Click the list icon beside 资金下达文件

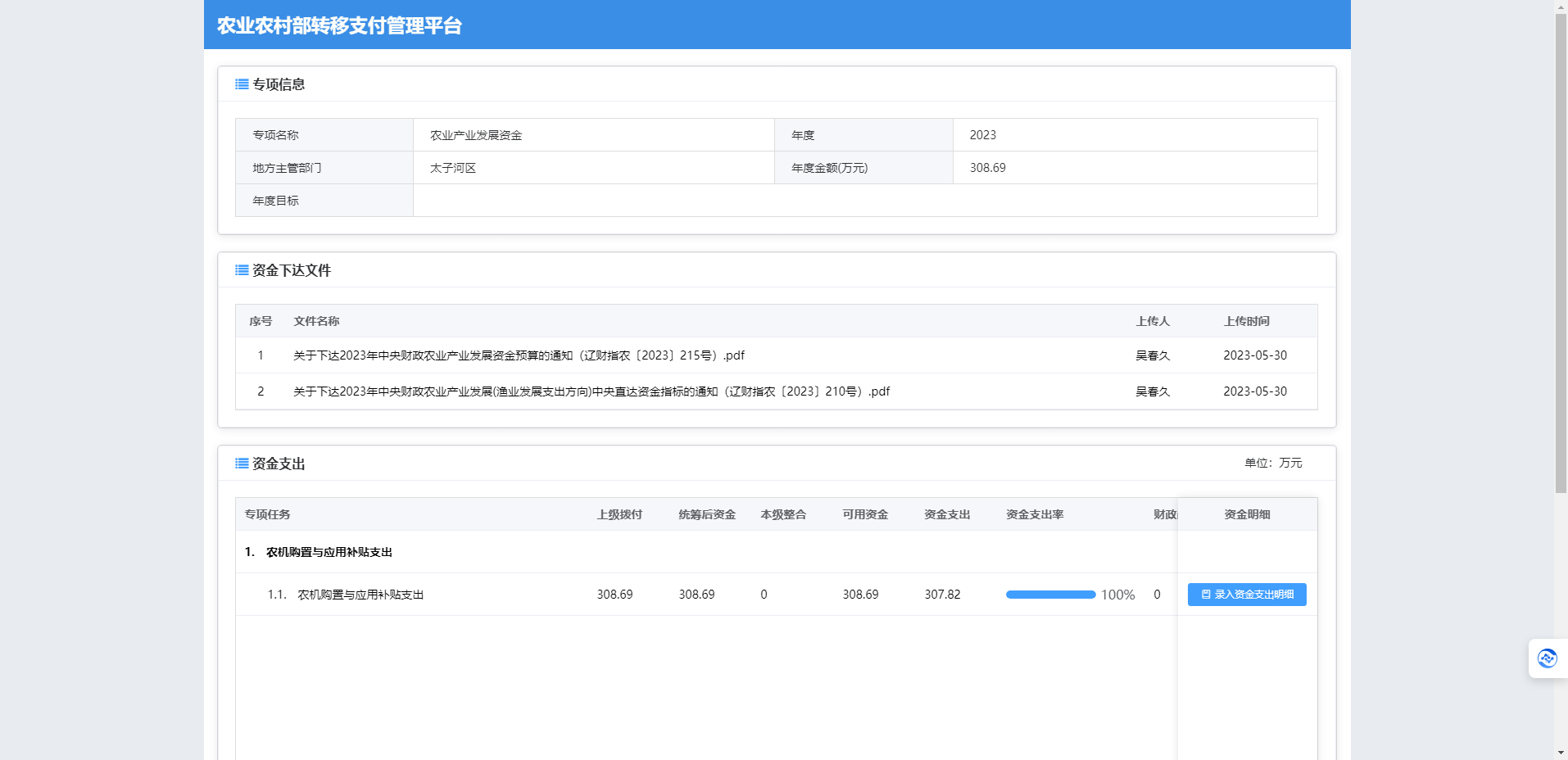point(242,270)
